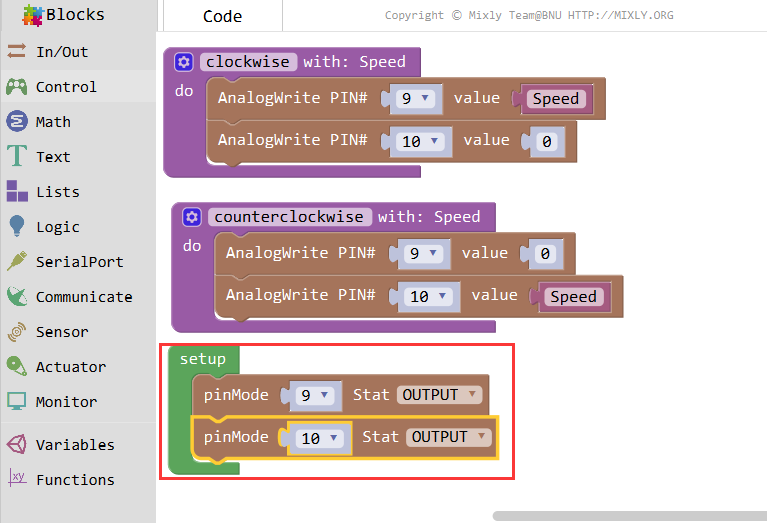
Task: Click the In/Out arrows icon
Action: point(17,51)
